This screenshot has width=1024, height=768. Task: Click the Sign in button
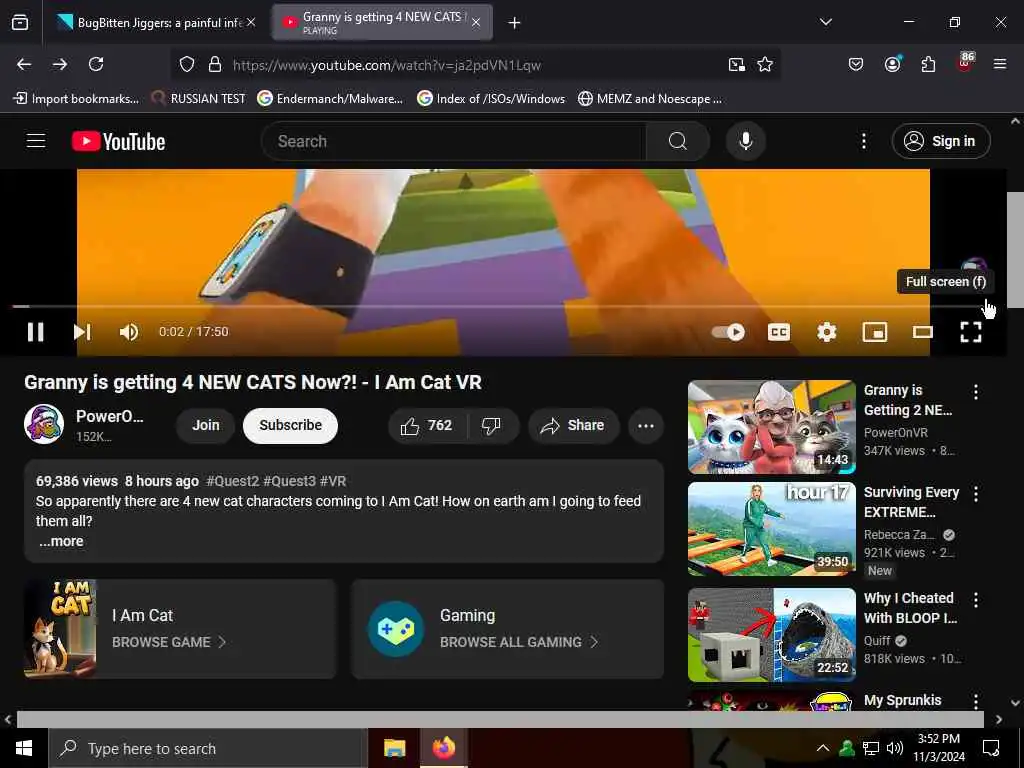[941, 141]
